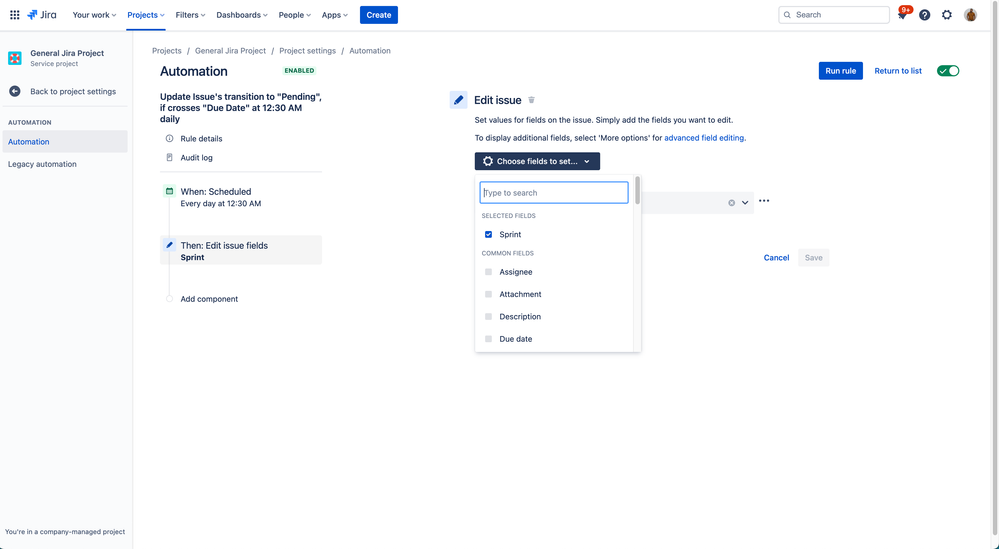Click the Add component circle marker
This screenshot has width=999, height=549.
[x=169, y=299]
